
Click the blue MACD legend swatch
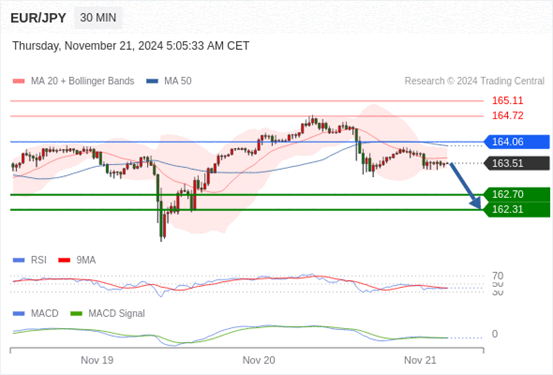click(19, 314)
